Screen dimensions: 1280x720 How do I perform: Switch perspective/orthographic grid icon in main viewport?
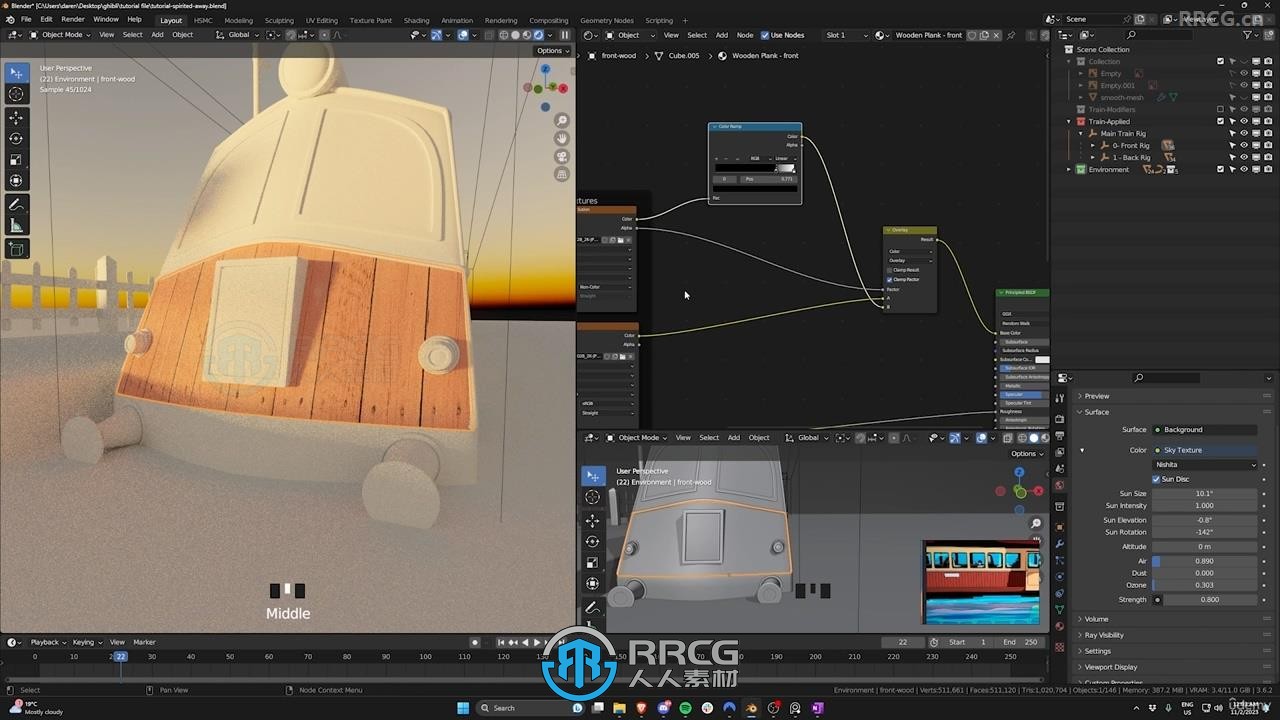point(562,174)
